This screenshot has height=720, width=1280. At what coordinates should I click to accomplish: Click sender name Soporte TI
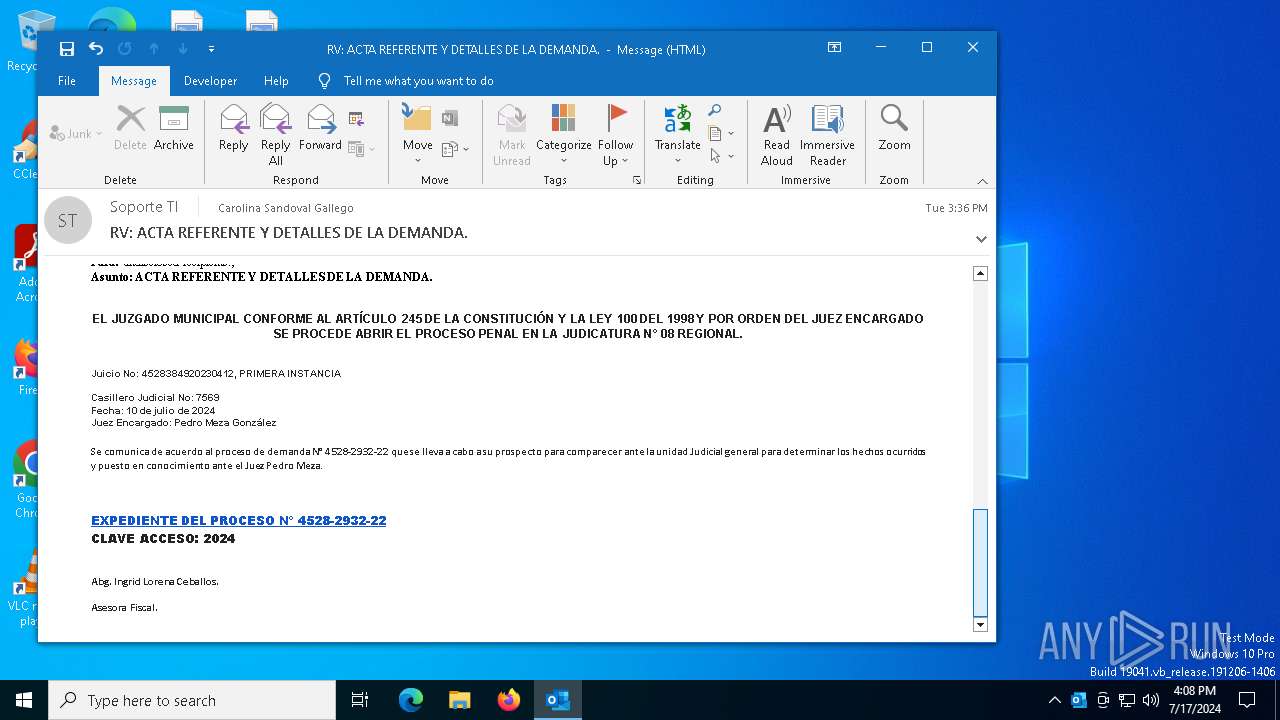tap(144, 207)
